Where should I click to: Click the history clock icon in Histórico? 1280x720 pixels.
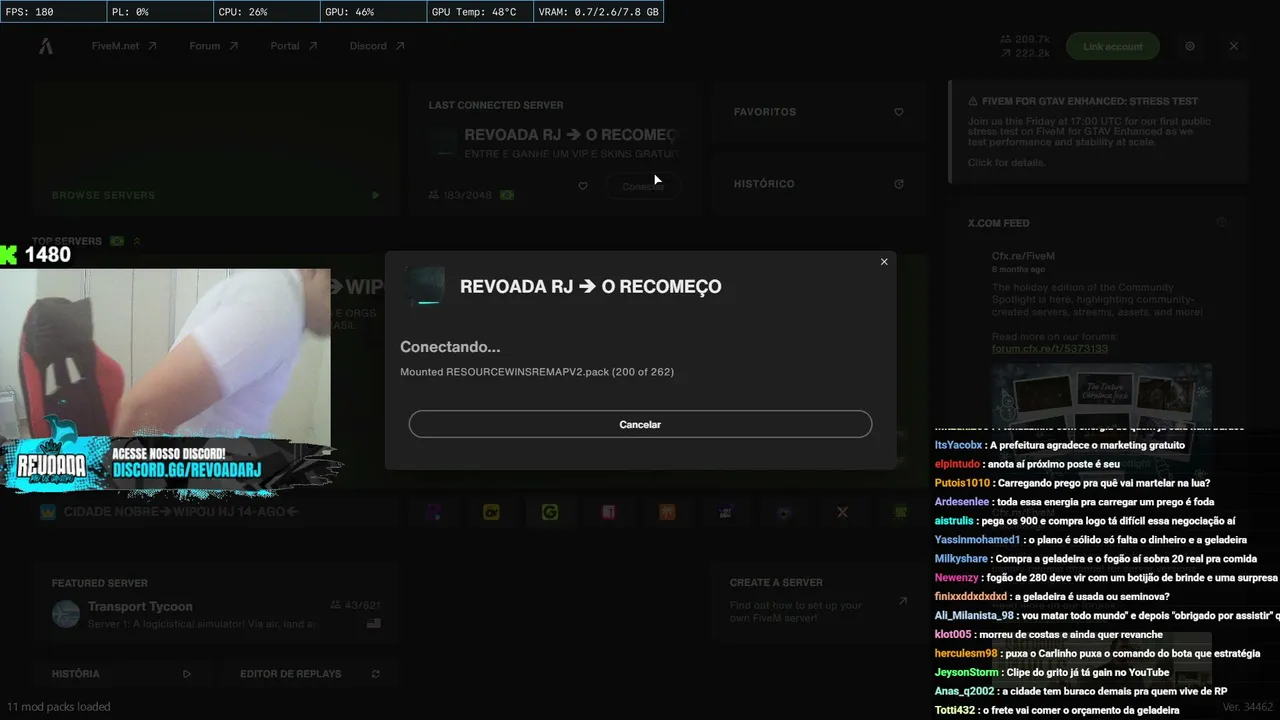(x=899, y=184)
